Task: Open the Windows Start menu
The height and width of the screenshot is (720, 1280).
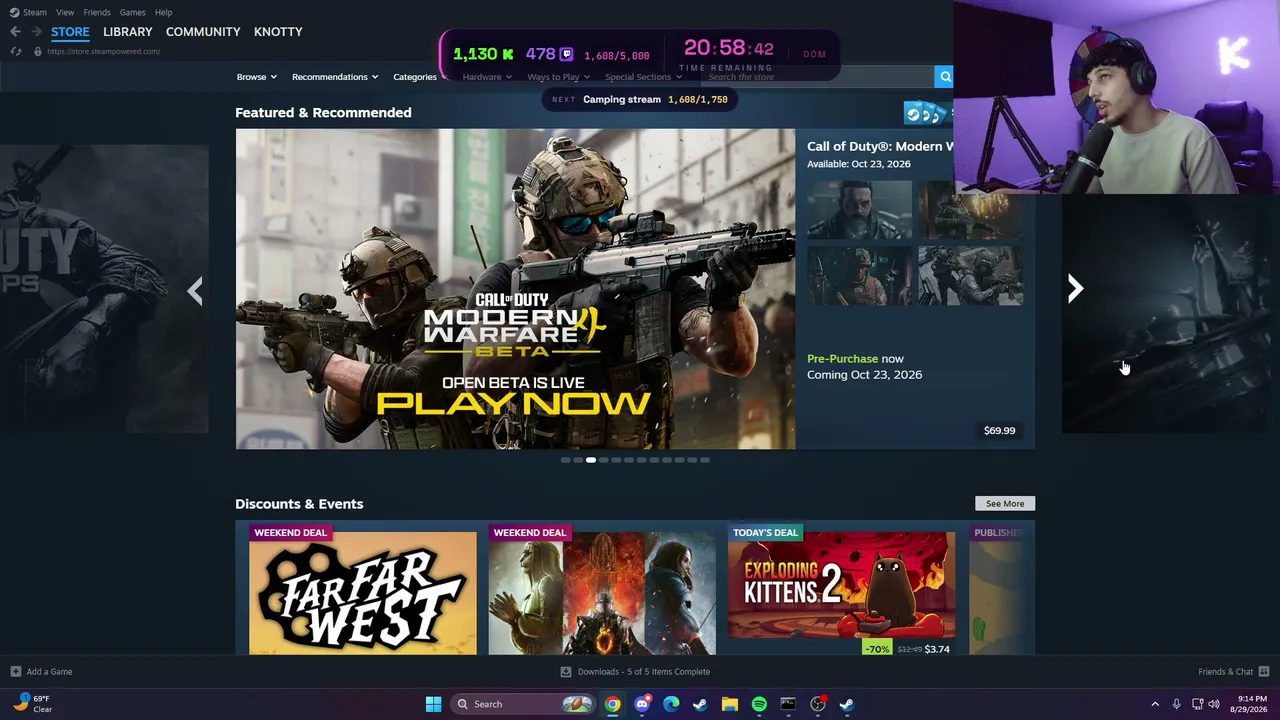Action: [433, 704]
